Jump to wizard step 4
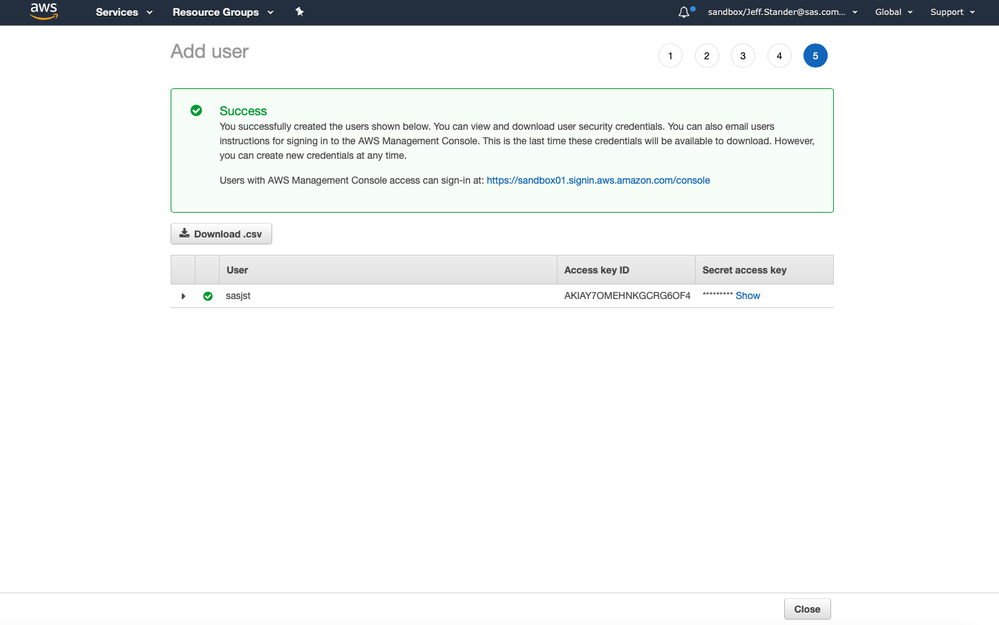Viewport: 999px width, 625px height. (779, 56)
